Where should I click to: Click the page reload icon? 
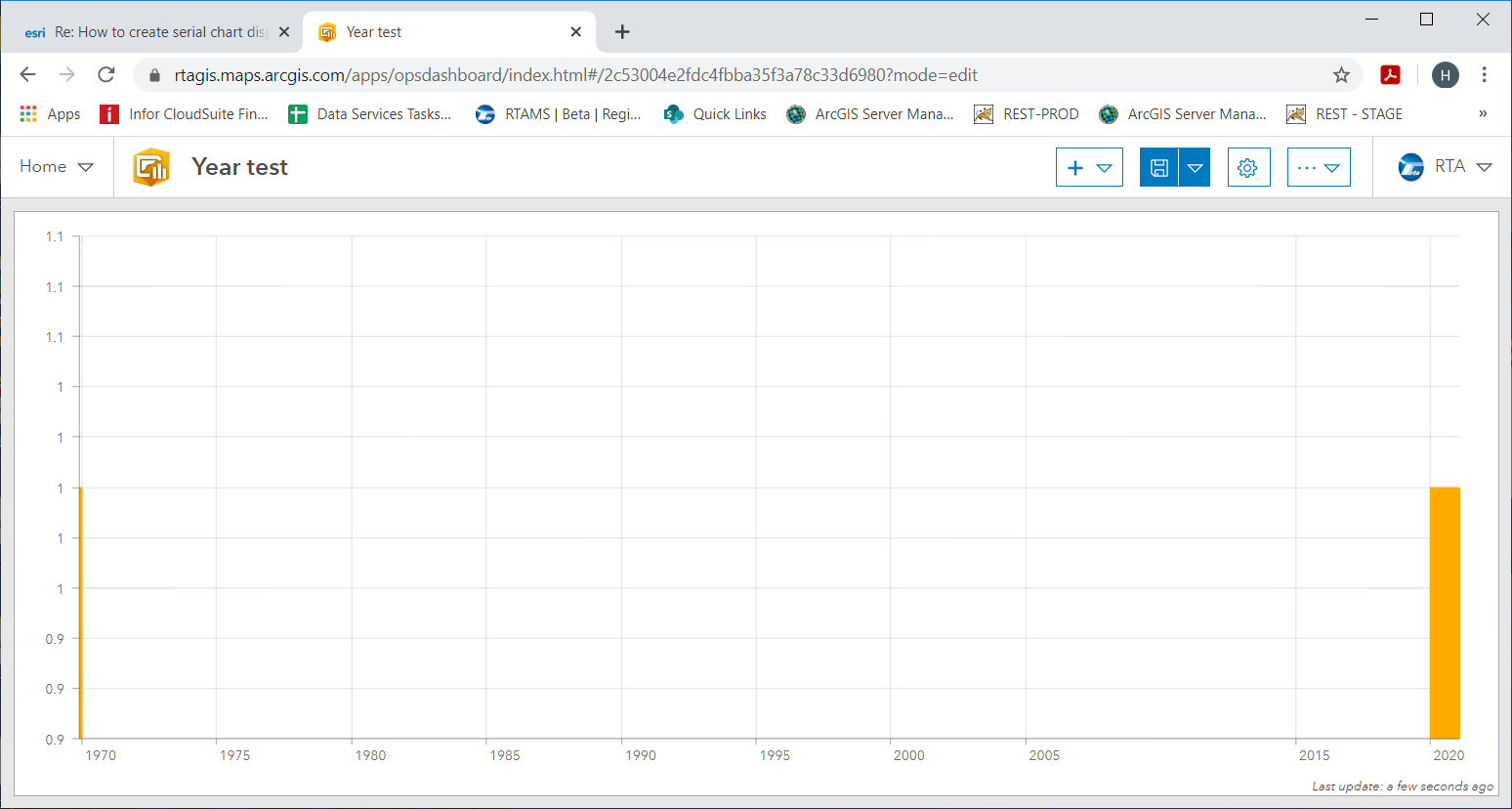click(105, 74)
